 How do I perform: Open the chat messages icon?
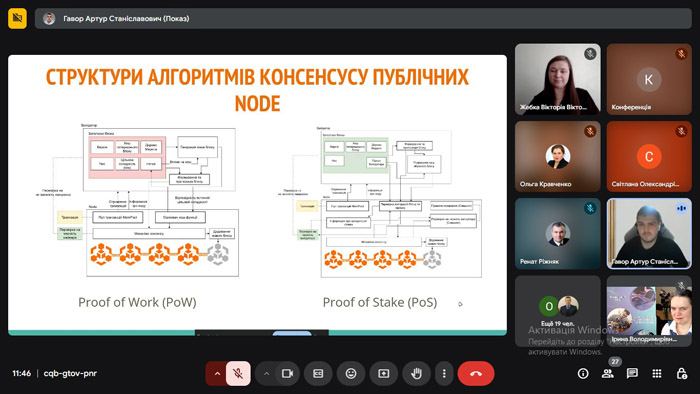(632, 373)
